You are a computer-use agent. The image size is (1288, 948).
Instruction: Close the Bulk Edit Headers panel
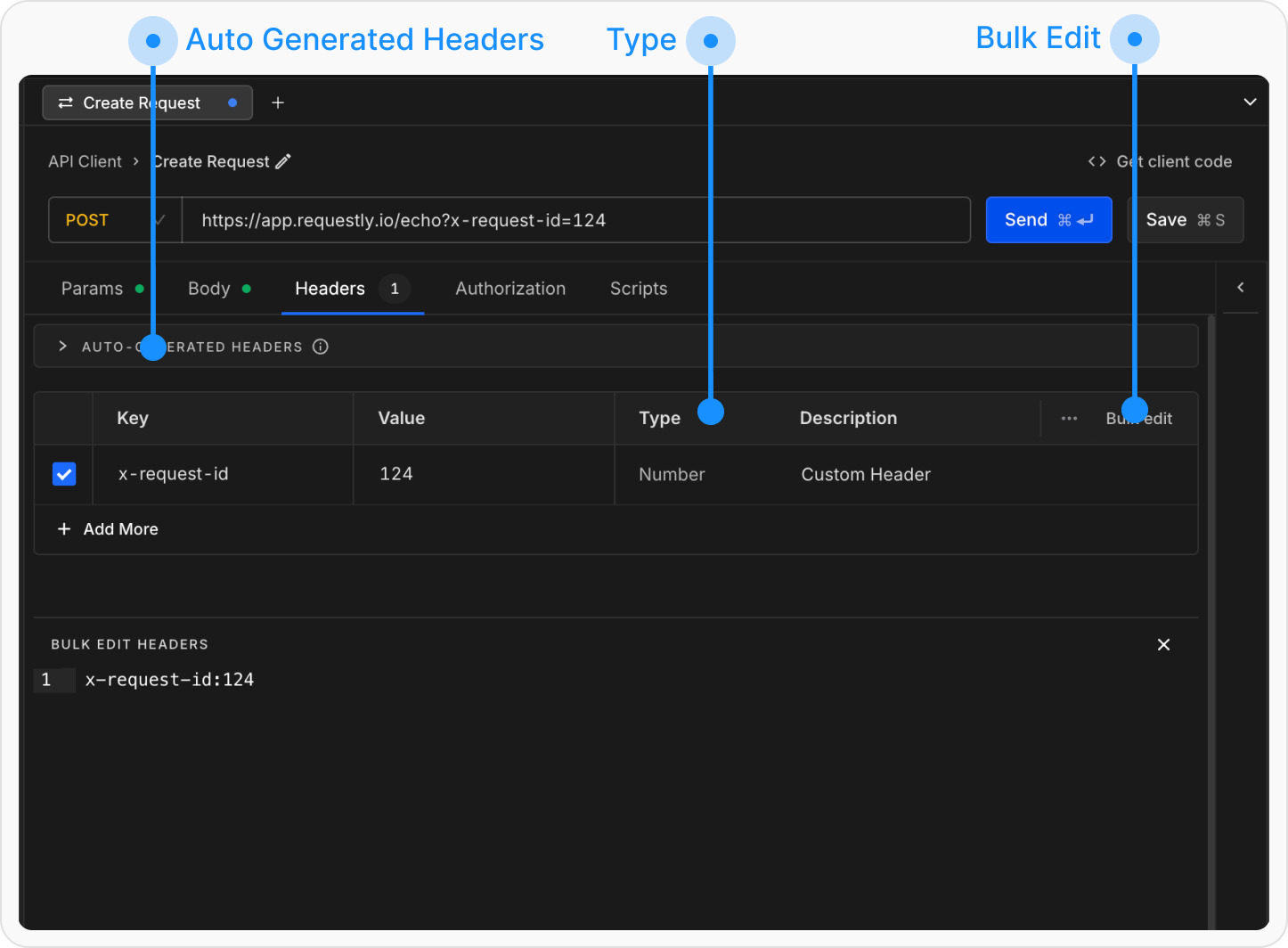pos(1163,644)
